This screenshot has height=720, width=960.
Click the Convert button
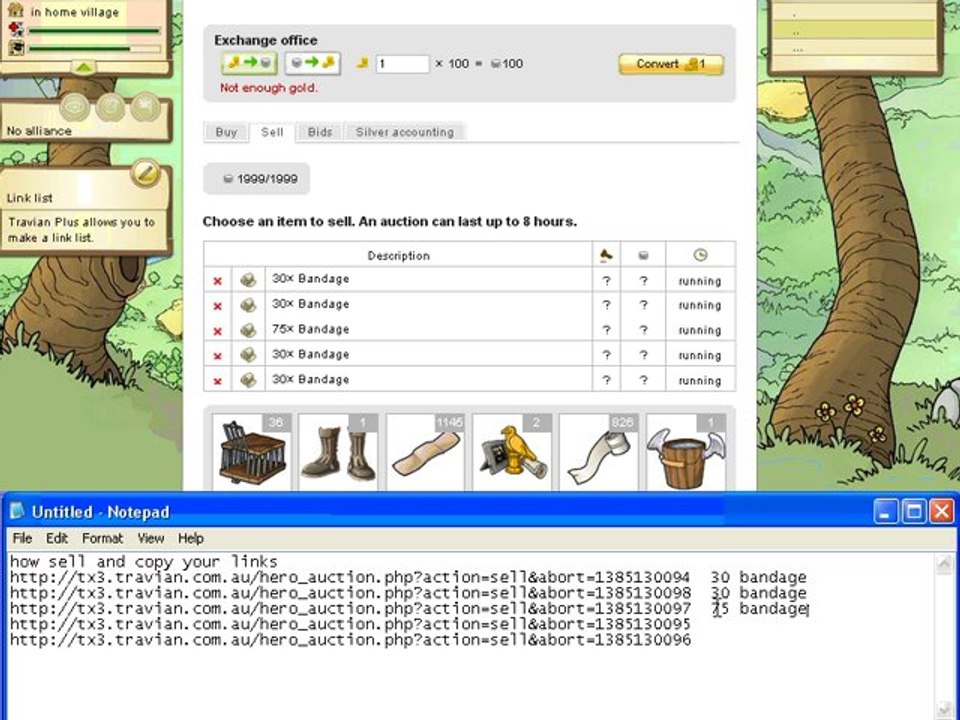click(671, 64)
